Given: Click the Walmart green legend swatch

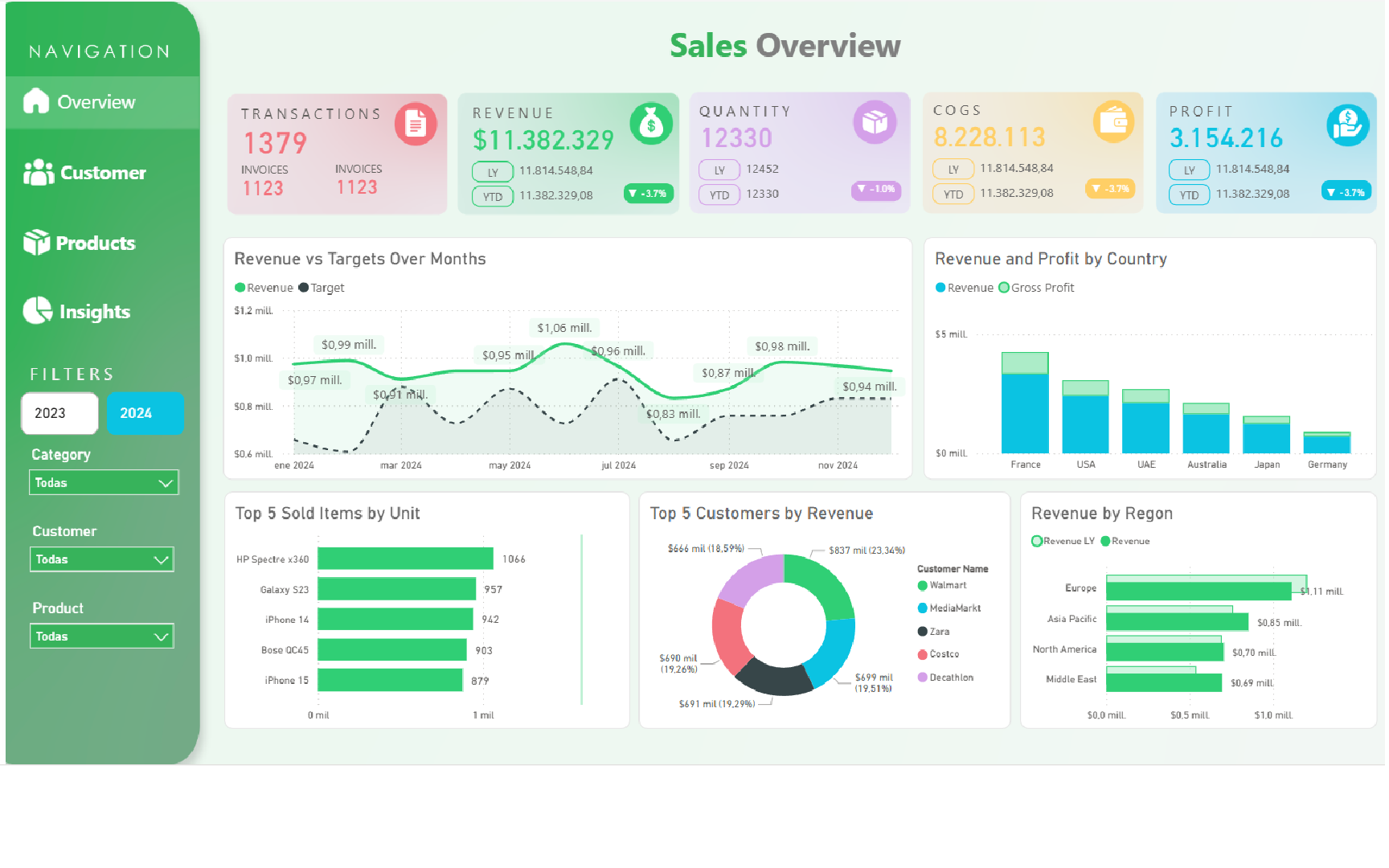Looking at the screenshot, I should pos(922,585).
